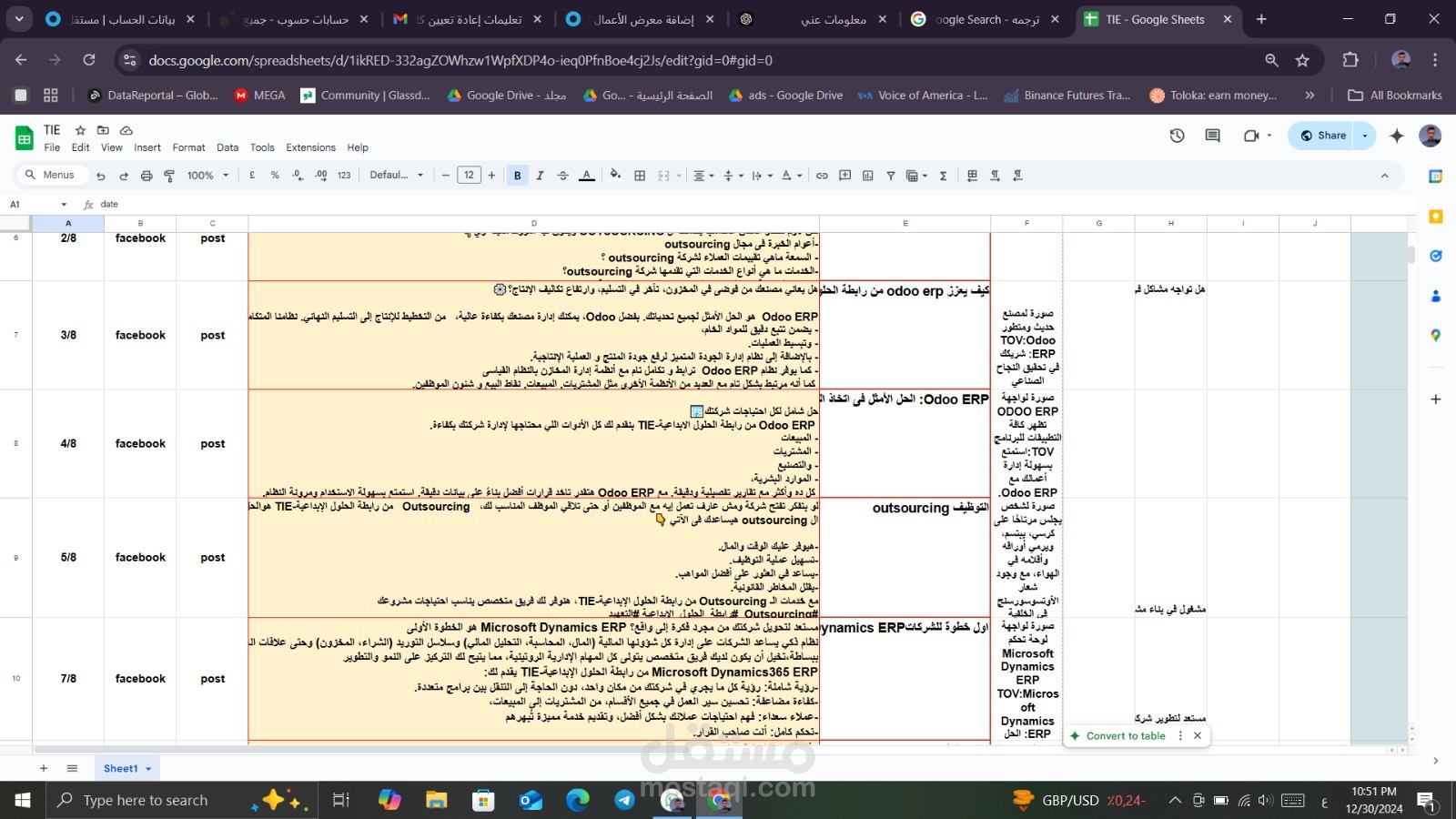The height and width of the screenshot is (819, 1456).
Task: Open the File menu
Action: (52, 147)
